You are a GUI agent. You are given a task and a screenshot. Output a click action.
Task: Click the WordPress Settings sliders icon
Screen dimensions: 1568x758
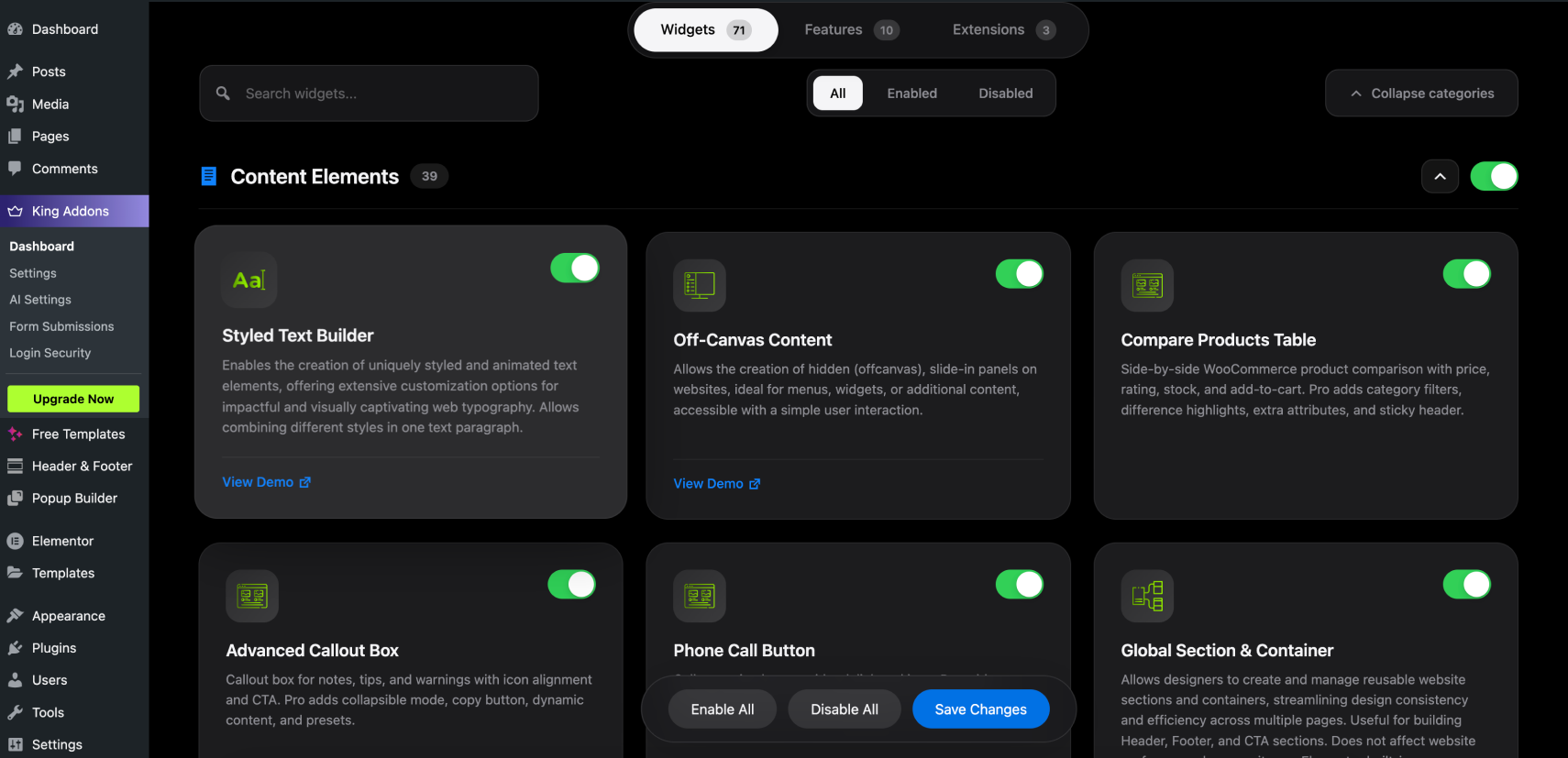[x=15, y=744]
